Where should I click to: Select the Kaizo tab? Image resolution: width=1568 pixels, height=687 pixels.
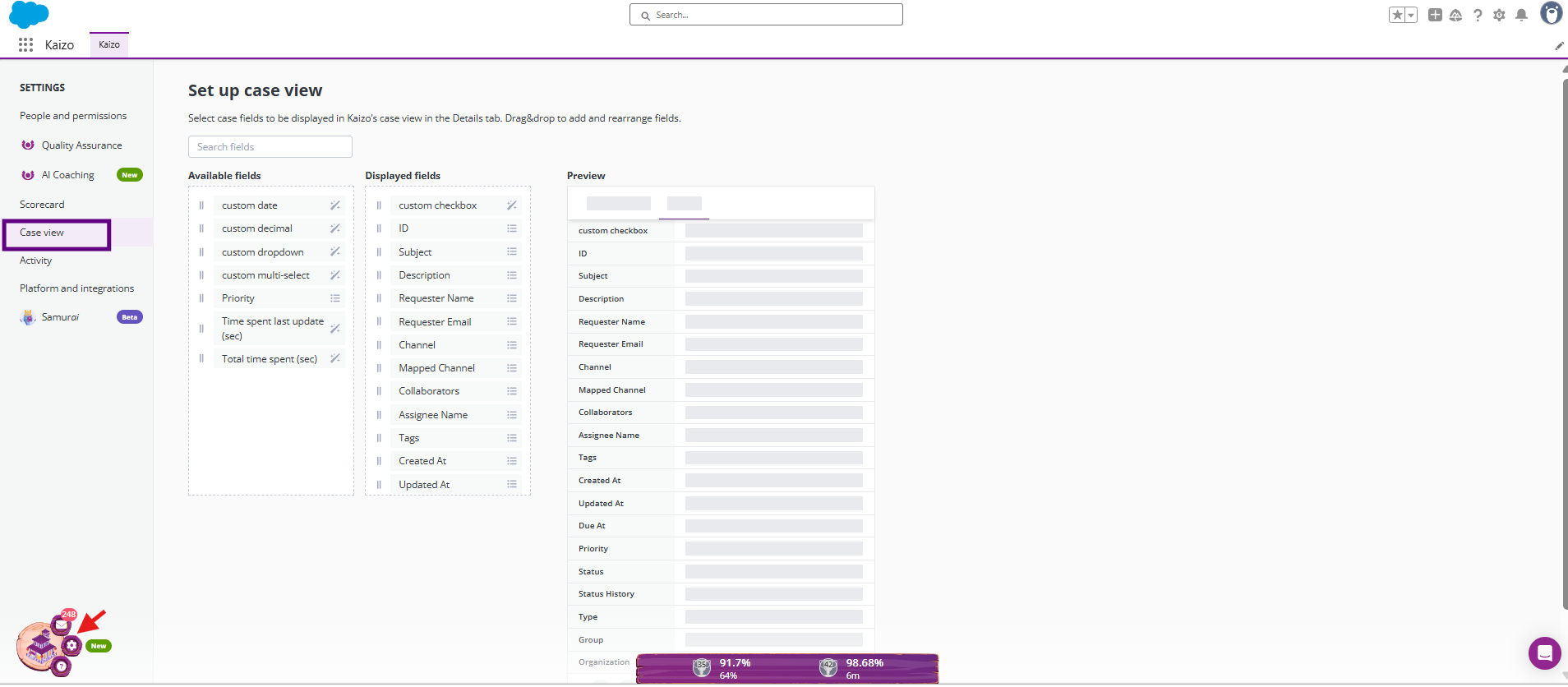(109, 44)
